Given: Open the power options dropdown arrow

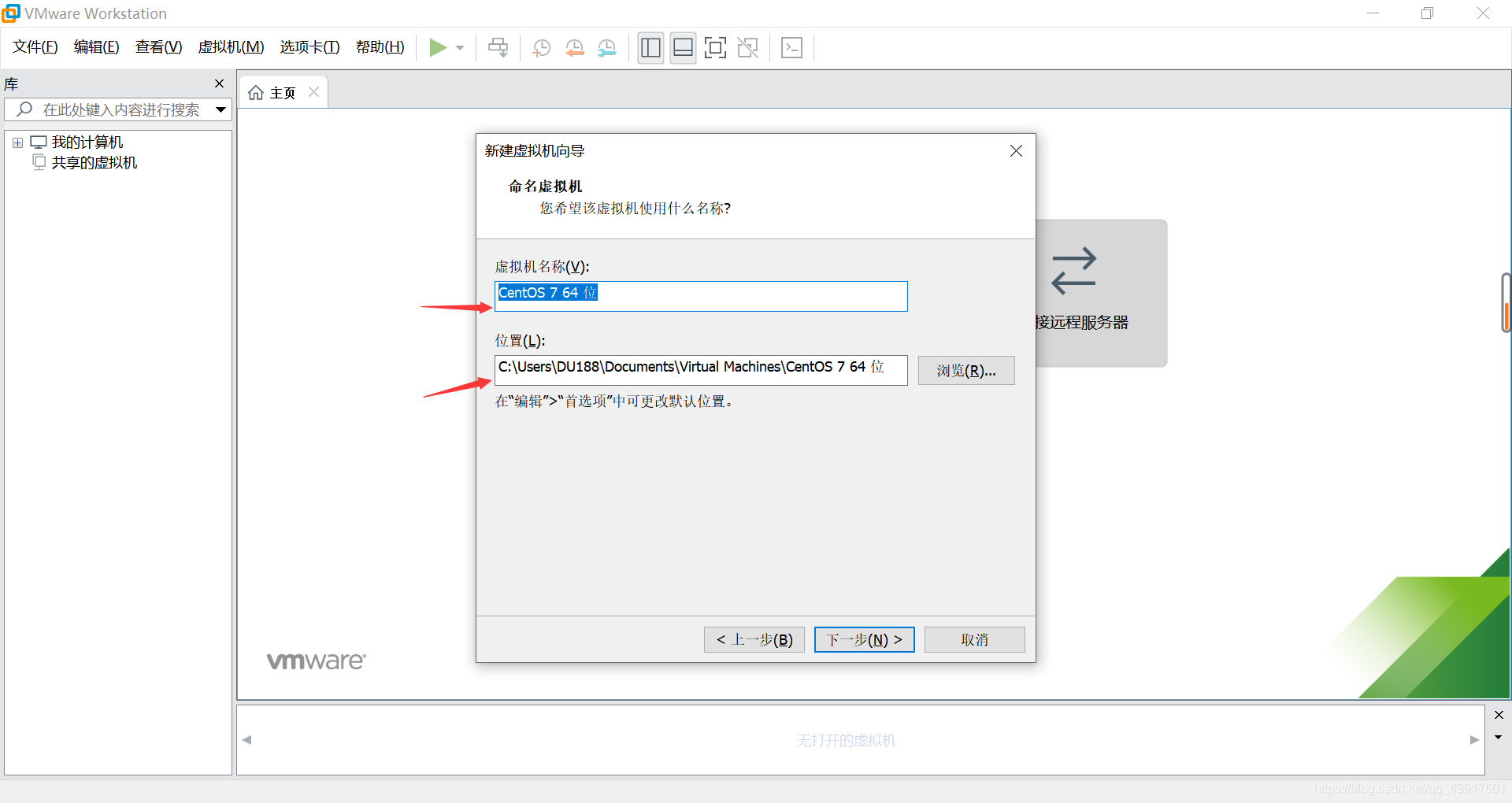Looking at the screenshot, I should (x=460, y=48).
